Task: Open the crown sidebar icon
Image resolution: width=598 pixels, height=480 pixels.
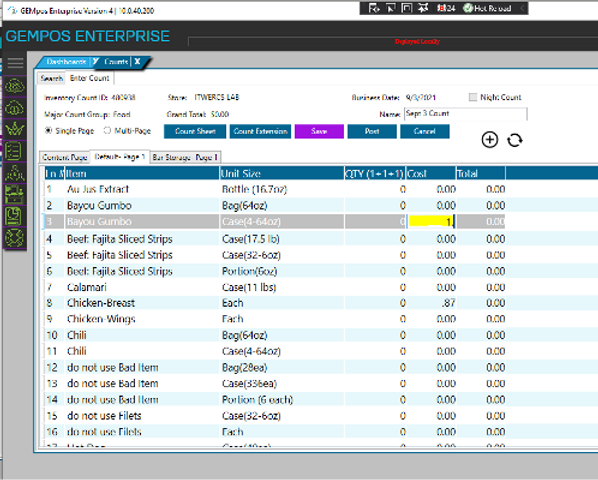Action: click(14, 129)
